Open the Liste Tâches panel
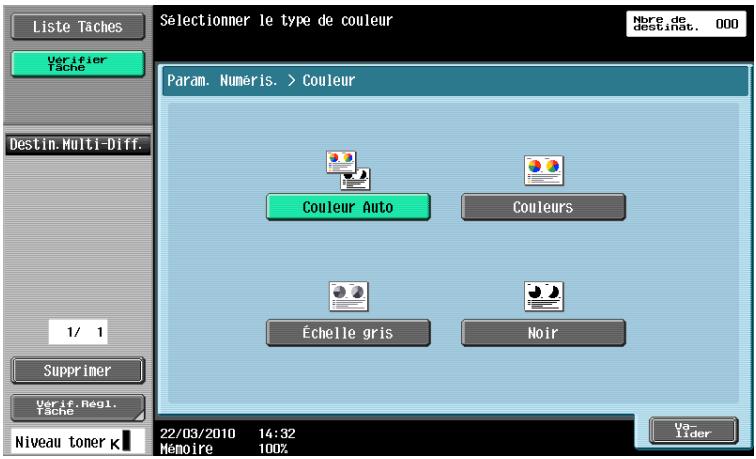This screenshot has width=756, height=459. (x=78, y=27)
